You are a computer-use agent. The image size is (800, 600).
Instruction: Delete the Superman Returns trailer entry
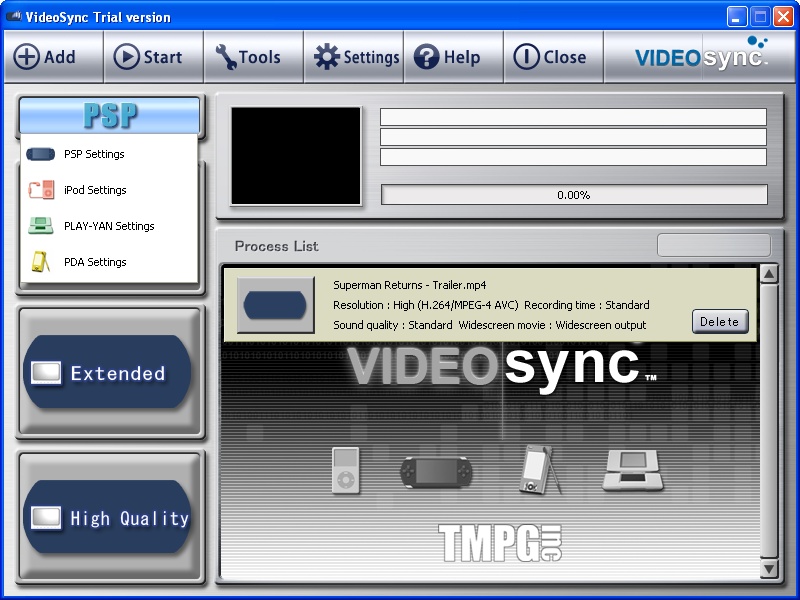tap(720, 321)
